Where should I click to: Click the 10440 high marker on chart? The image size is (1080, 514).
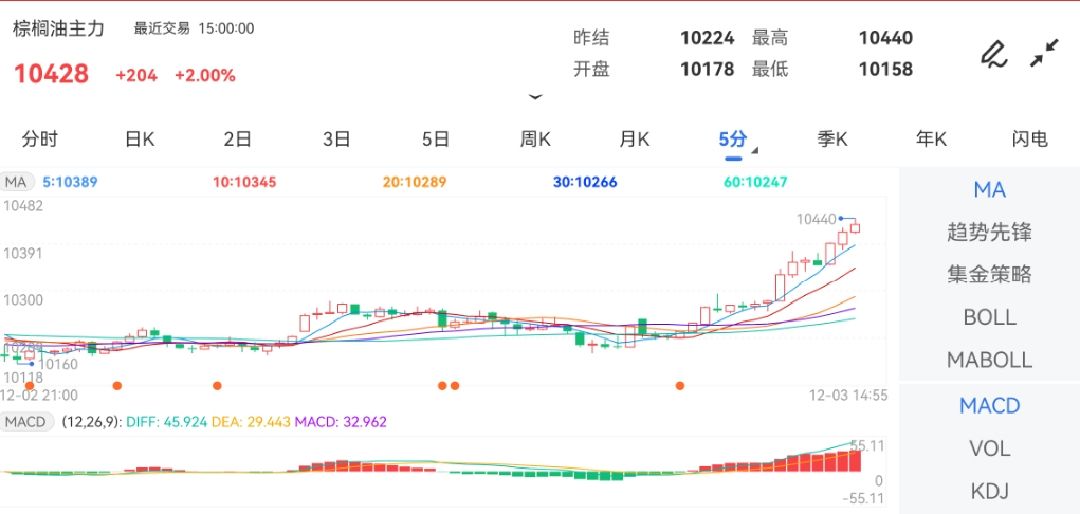[x=817, y=219]
